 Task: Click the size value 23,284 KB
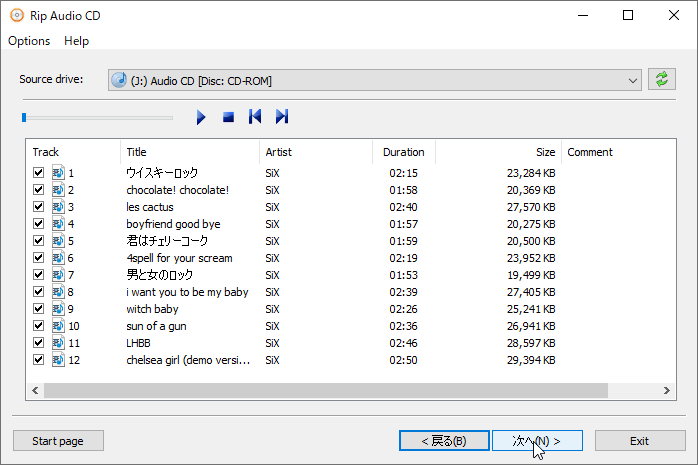tap(531, 173)
